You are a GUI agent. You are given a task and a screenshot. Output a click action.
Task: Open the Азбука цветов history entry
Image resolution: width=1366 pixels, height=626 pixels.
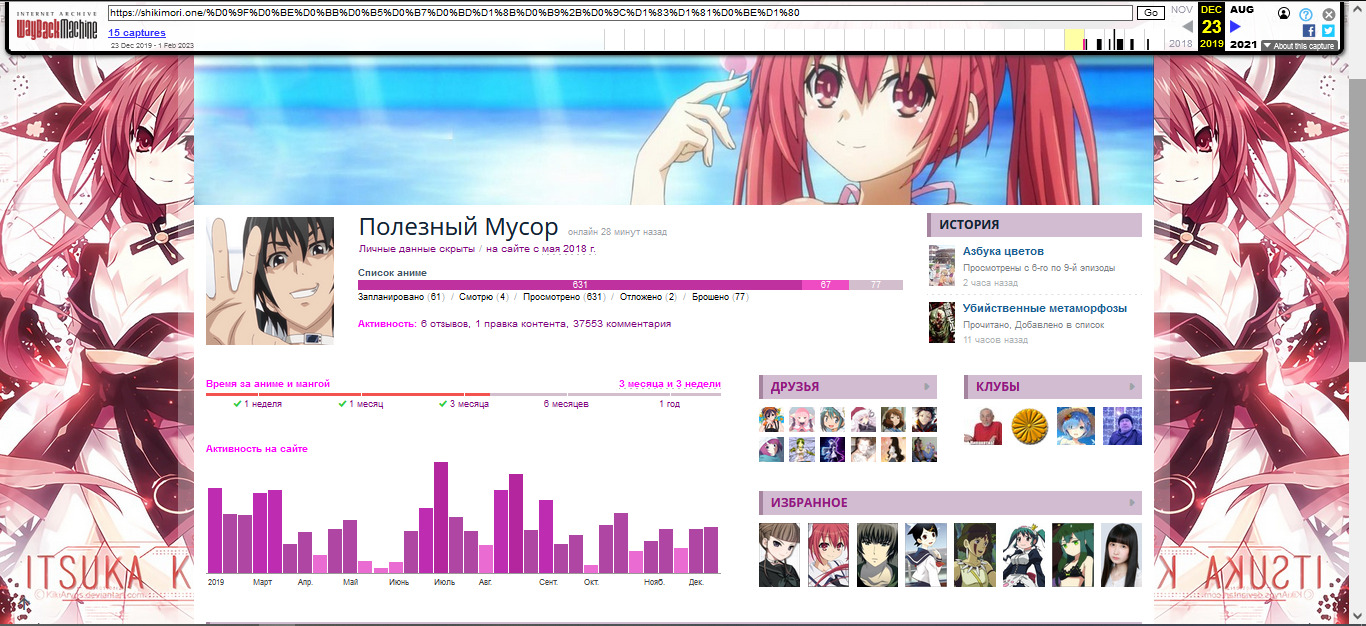pyautogui.click(x=1003, y=252)
